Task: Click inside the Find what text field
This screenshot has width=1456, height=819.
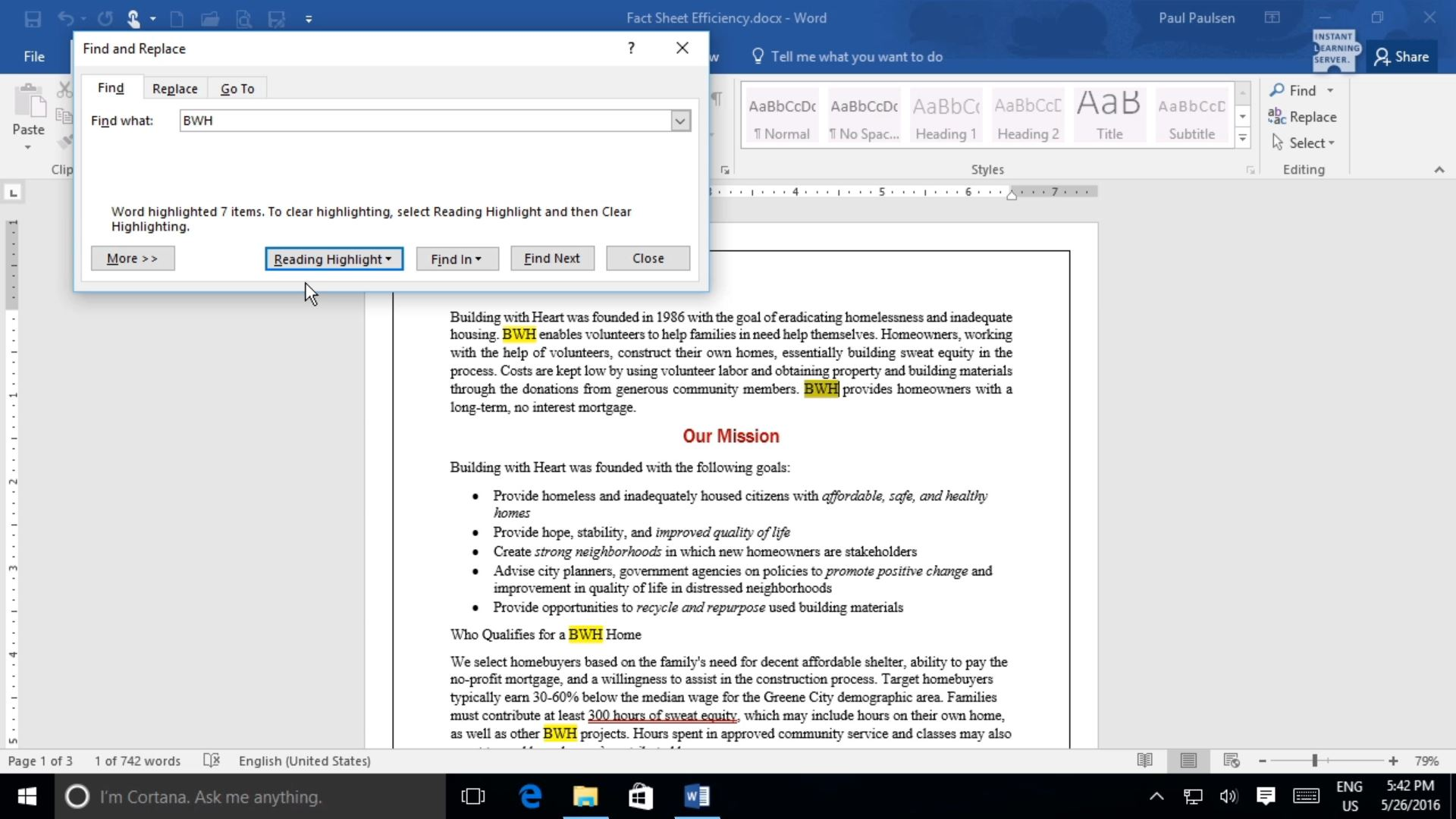Action: [x=425, y=120]
